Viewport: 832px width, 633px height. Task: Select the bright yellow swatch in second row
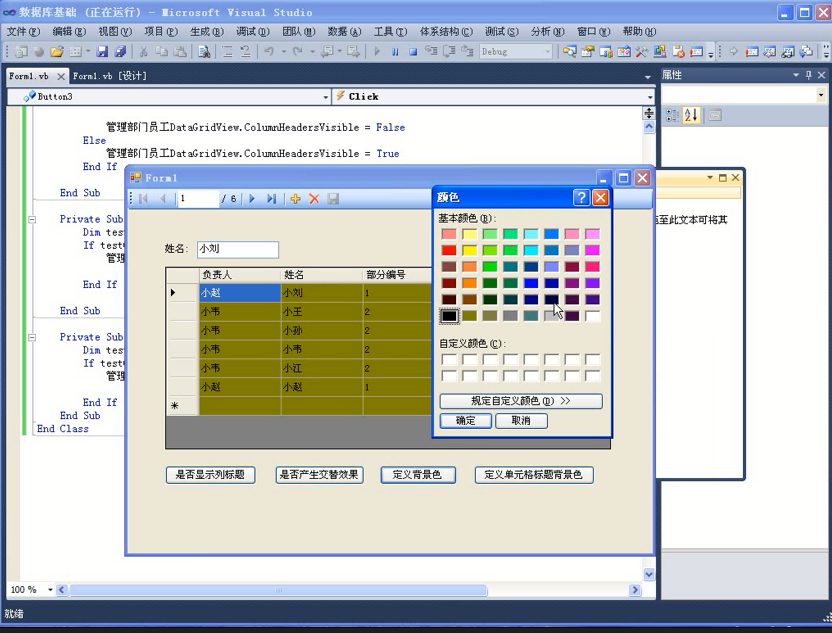470,250
